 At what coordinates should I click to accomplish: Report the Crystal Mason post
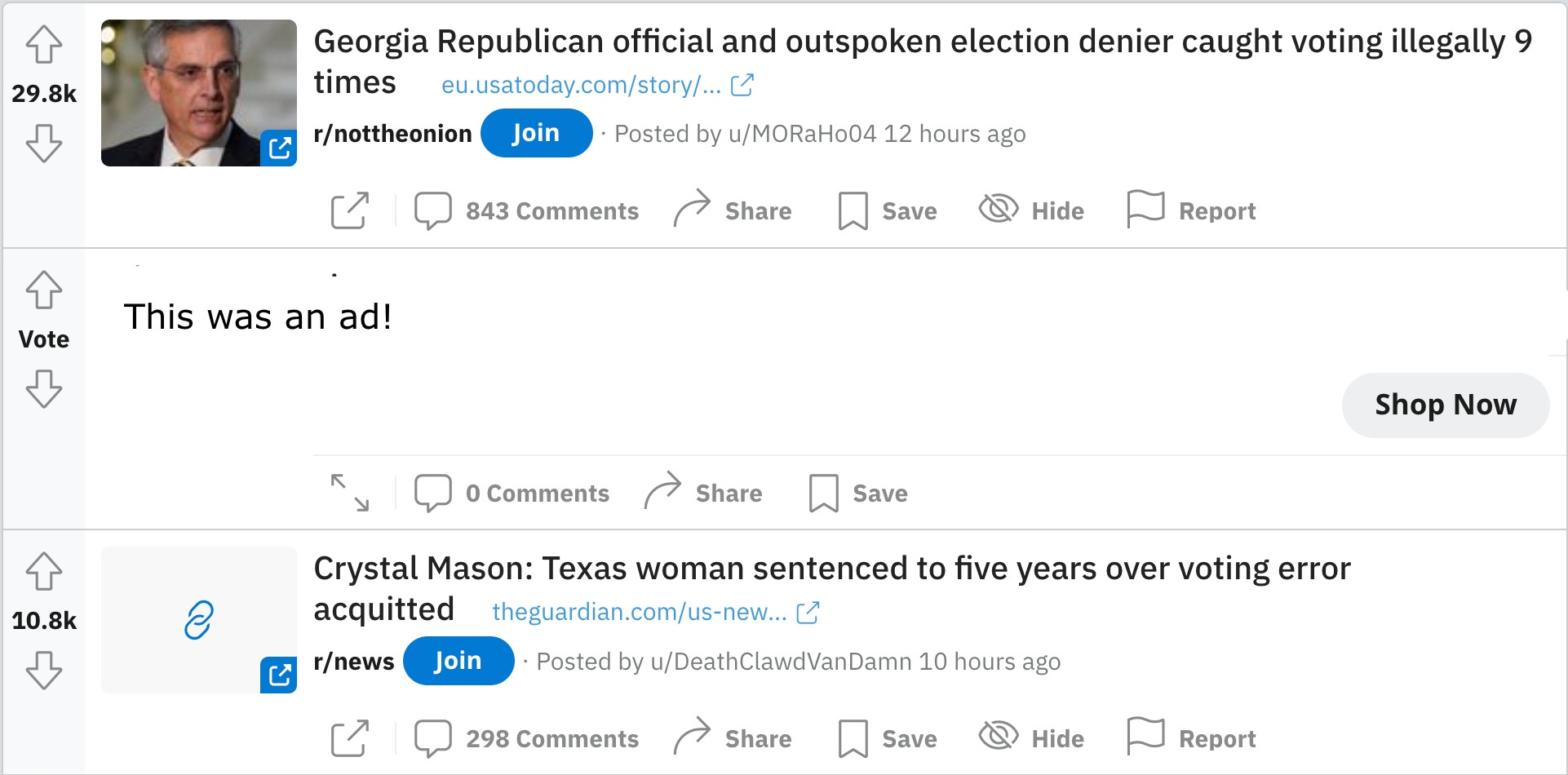tap(1190, 738)
